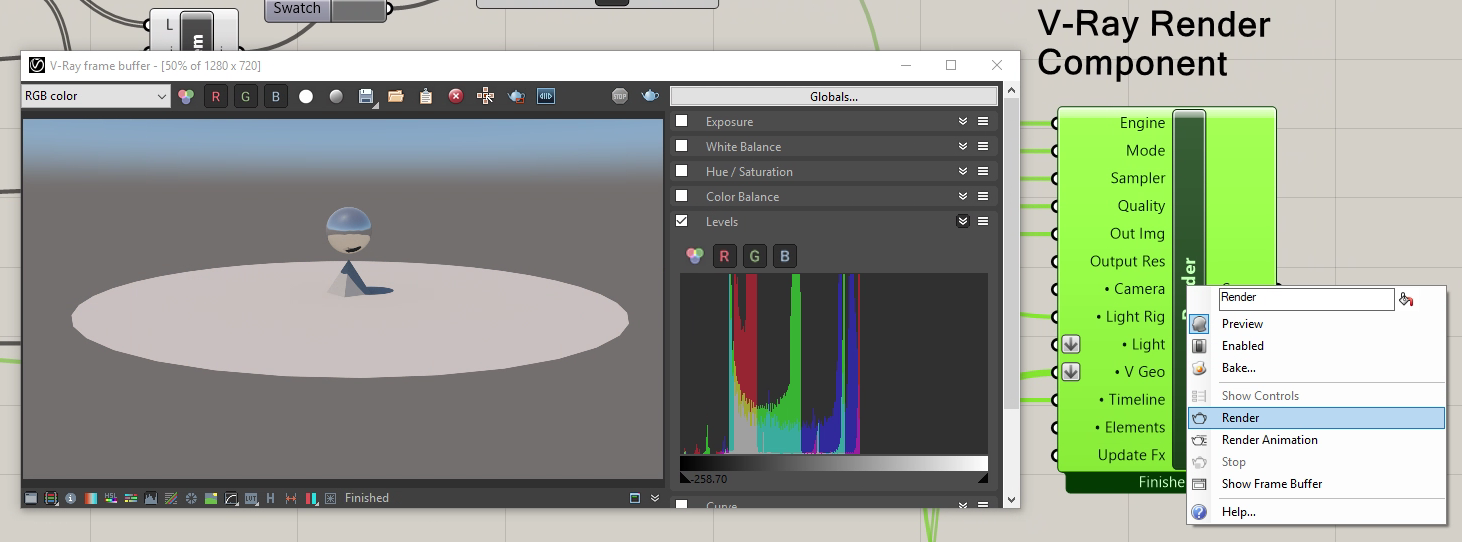Image resolution: width=1462 pixels, height=542 pixels.
Task: Click the down arrow beside the V Geo input
Action: [1071, 372]
